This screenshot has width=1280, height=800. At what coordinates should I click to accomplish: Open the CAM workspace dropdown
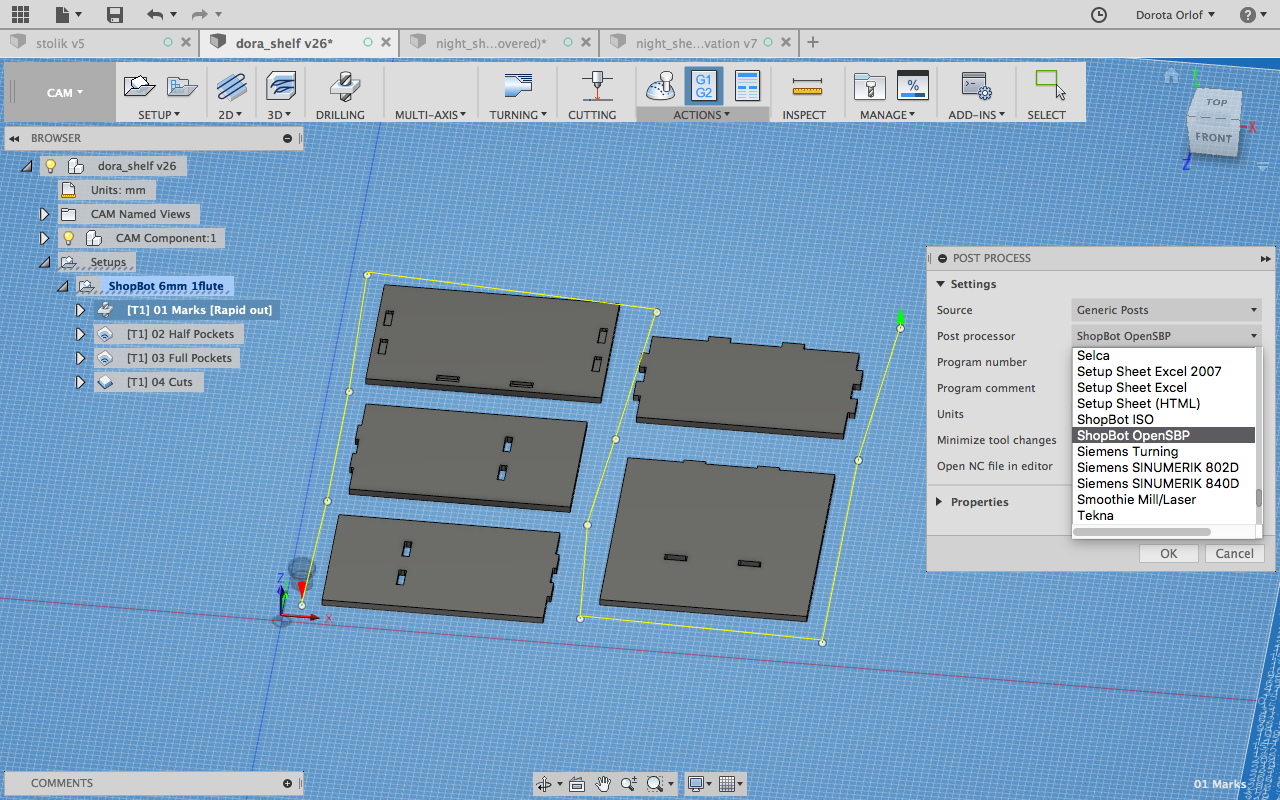click(x=65, y=93)
